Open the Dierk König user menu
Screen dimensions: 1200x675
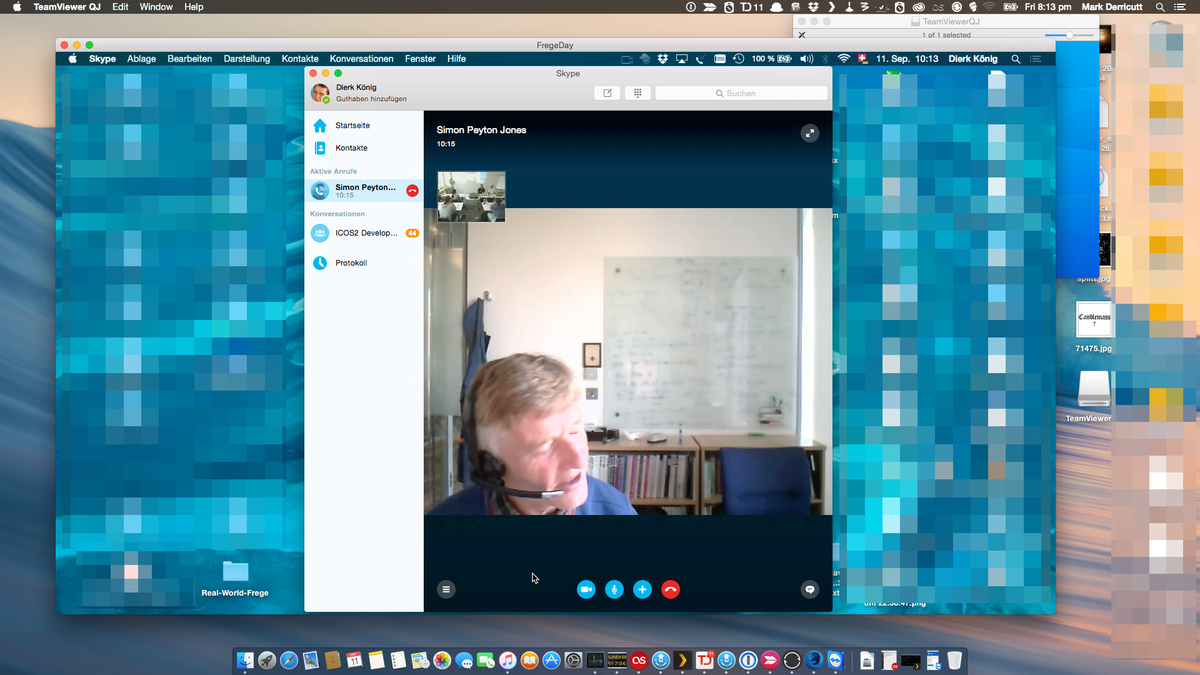point(973,59)
